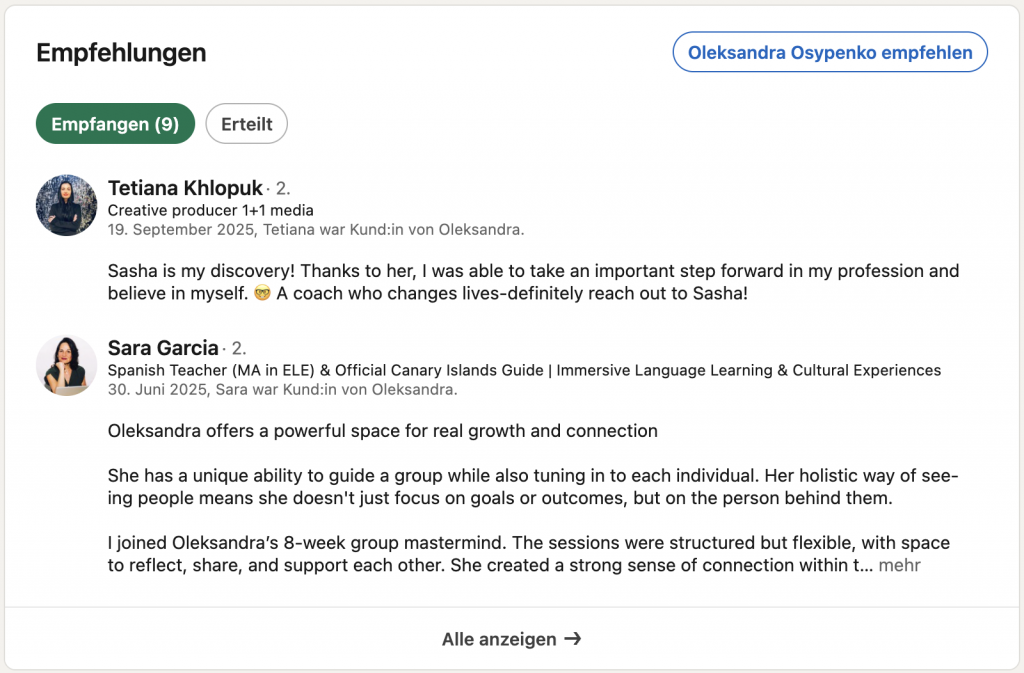The width and height of the screenshot is (1024, 673).
Task: Click the Tetiana Khlopuk name link
Action: [x=185, y=188]
